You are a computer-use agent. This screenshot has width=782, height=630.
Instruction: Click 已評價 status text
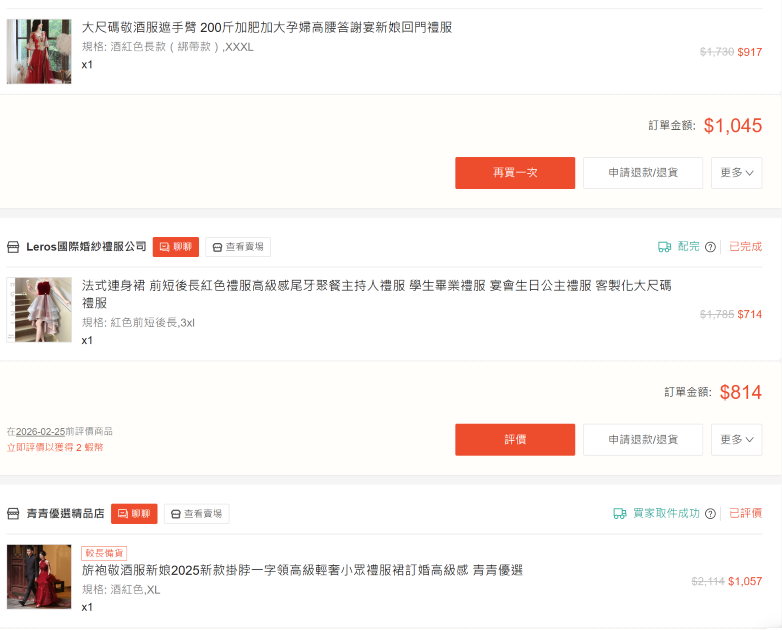click(x=746, y=513)
